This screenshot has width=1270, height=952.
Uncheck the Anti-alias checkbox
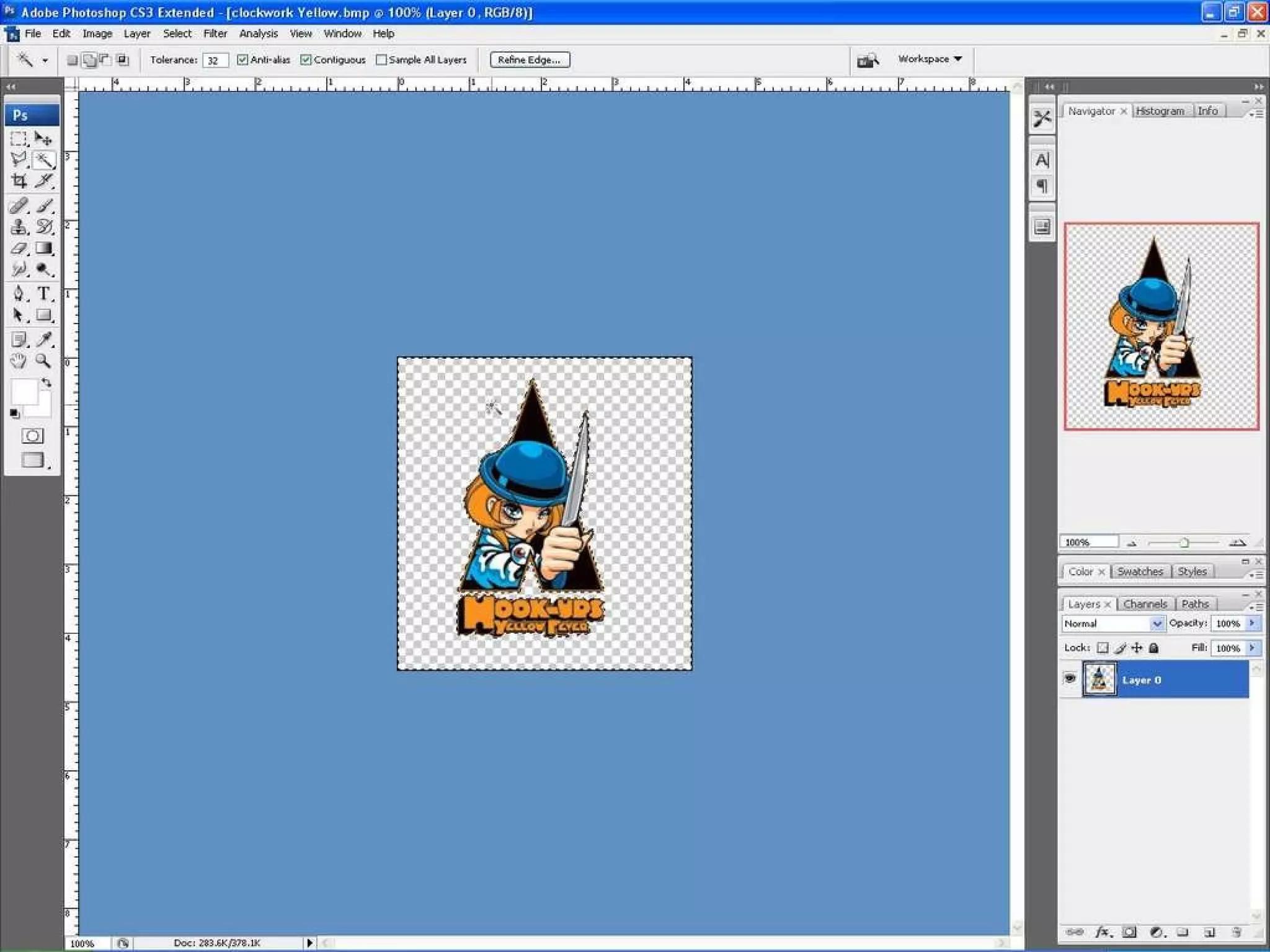pyautogui.click(x=242, y=59)
